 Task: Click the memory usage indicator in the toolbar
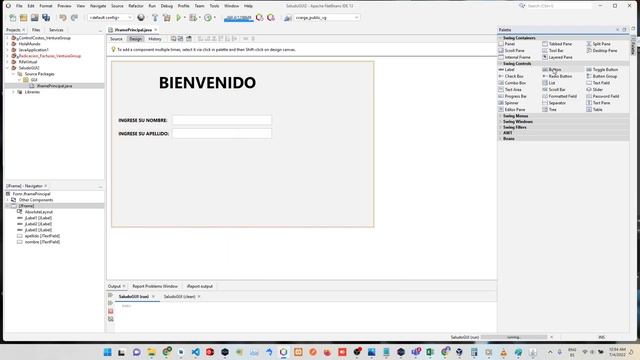(x=238, y=18)
